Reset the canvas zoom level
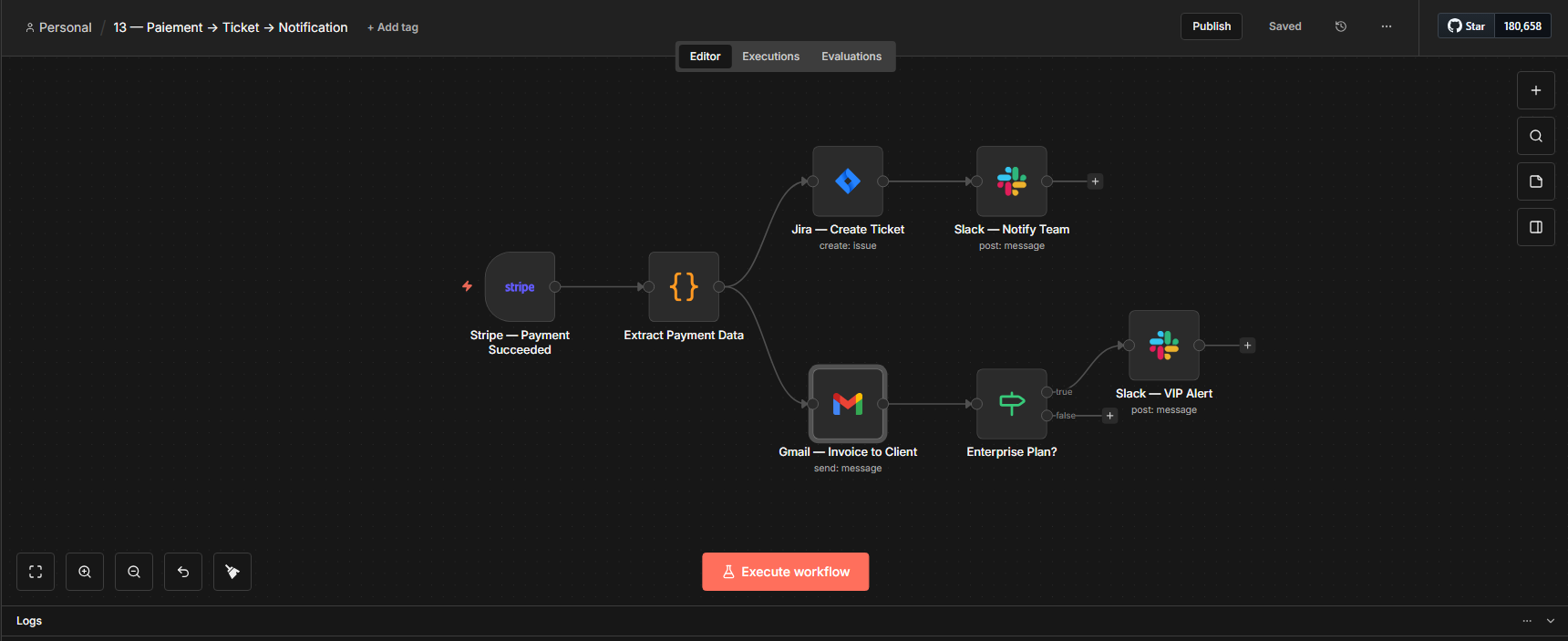The height and width of the screenshot is (641, 1568). point(183,572)
